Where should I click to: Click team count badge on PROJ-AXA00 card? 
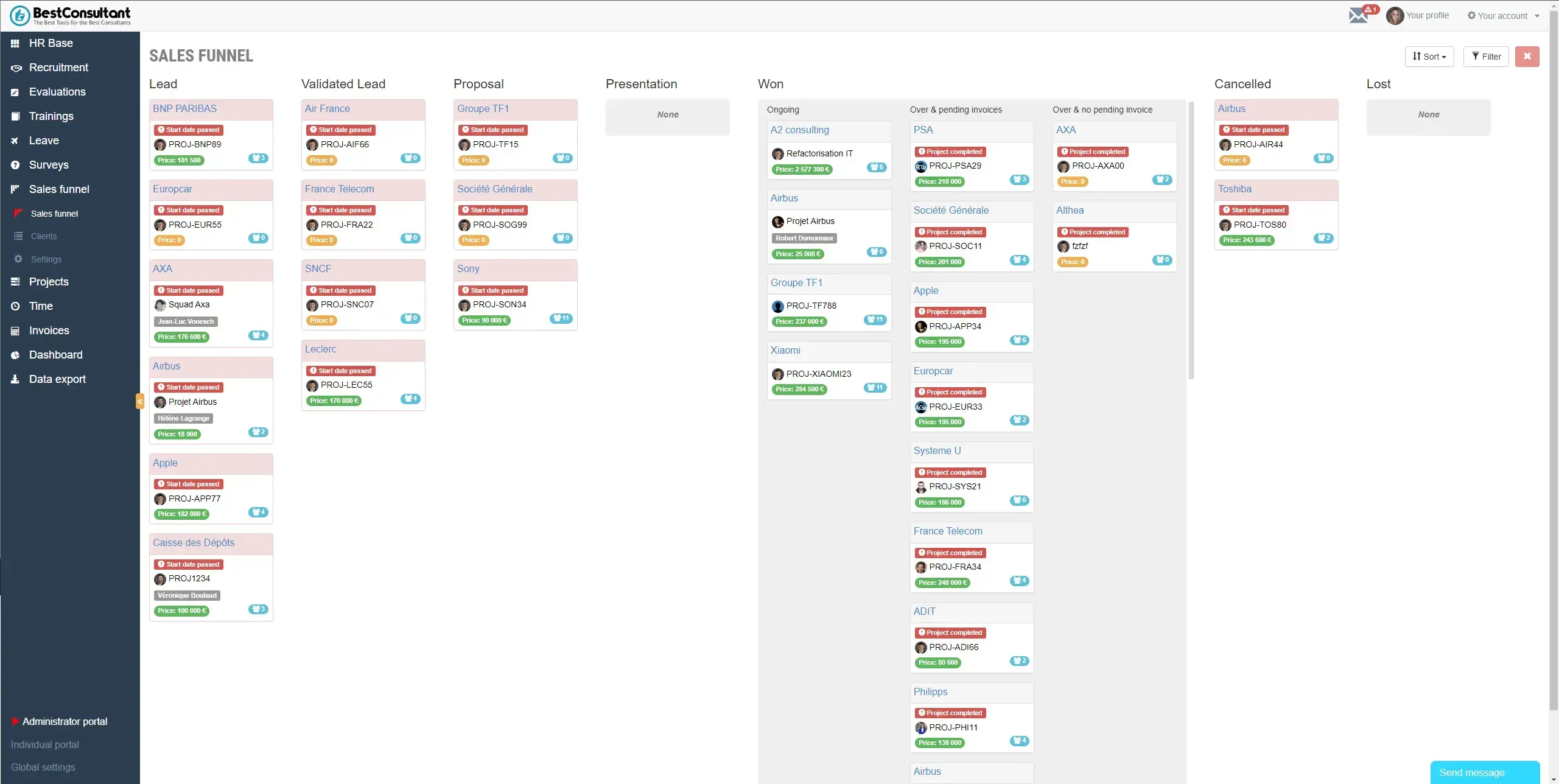1162,180
